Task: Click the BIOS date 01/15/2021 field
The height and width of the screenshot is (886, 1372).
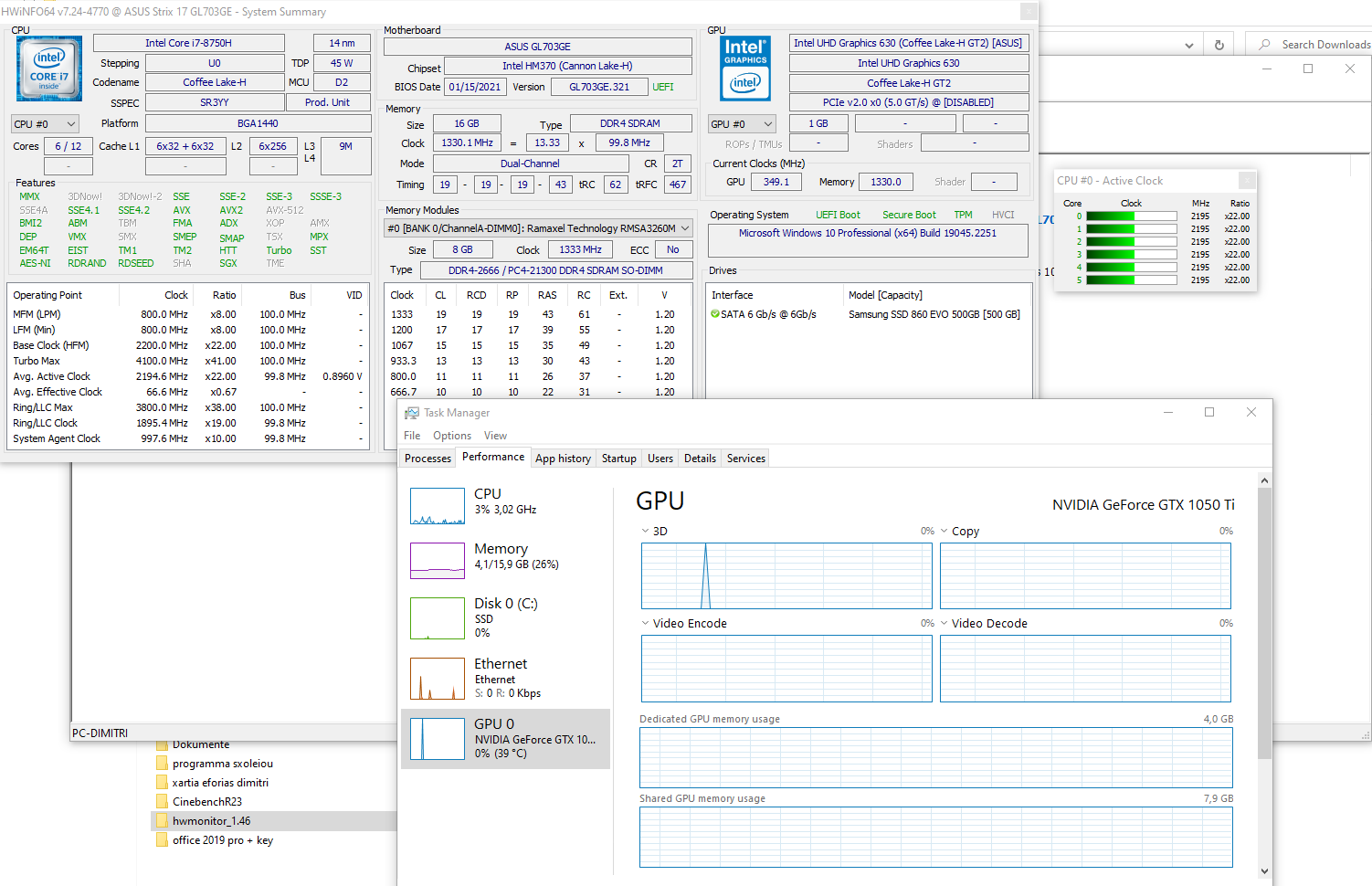Action: (x=474, y=87)
